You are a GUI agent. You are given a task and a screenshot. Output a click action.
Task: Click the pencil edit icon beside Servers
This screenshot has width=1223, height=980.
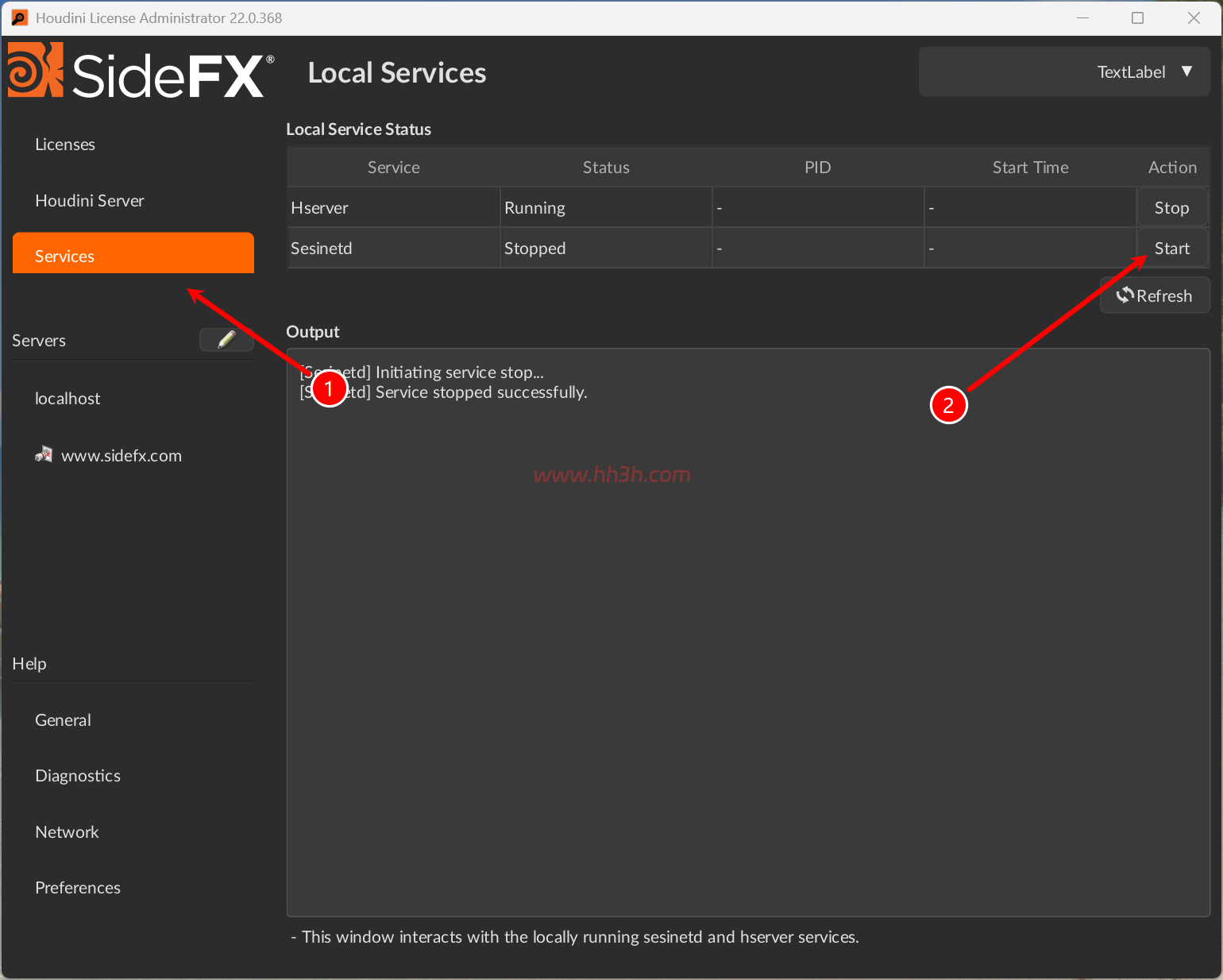(226, 340)
